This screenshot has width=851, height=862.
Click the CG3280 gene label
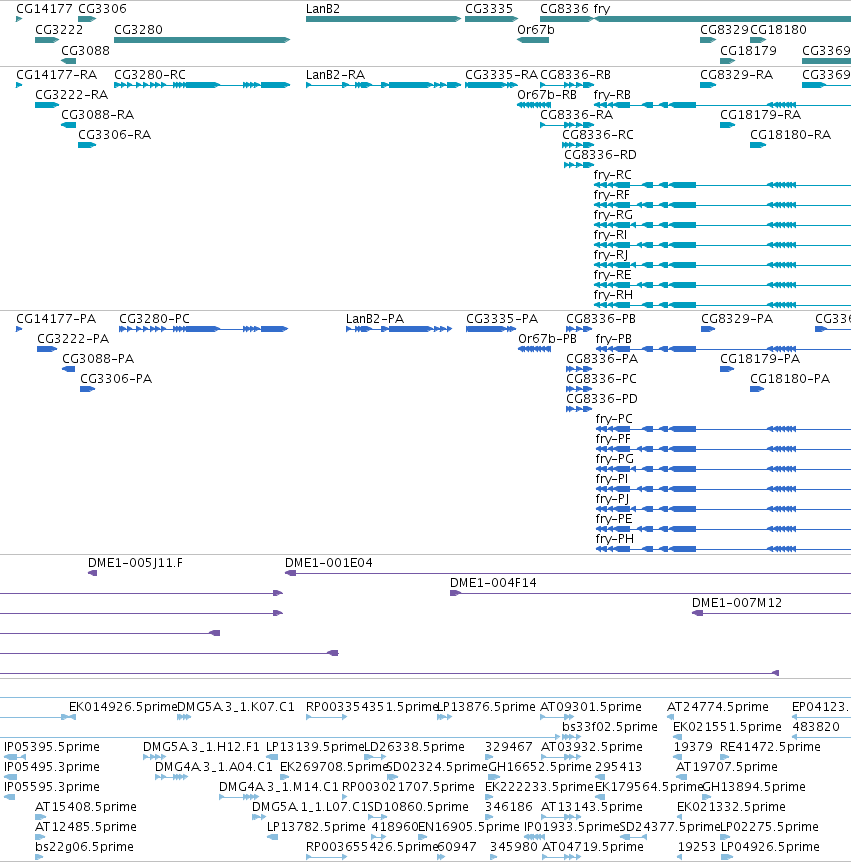(139, 30)
